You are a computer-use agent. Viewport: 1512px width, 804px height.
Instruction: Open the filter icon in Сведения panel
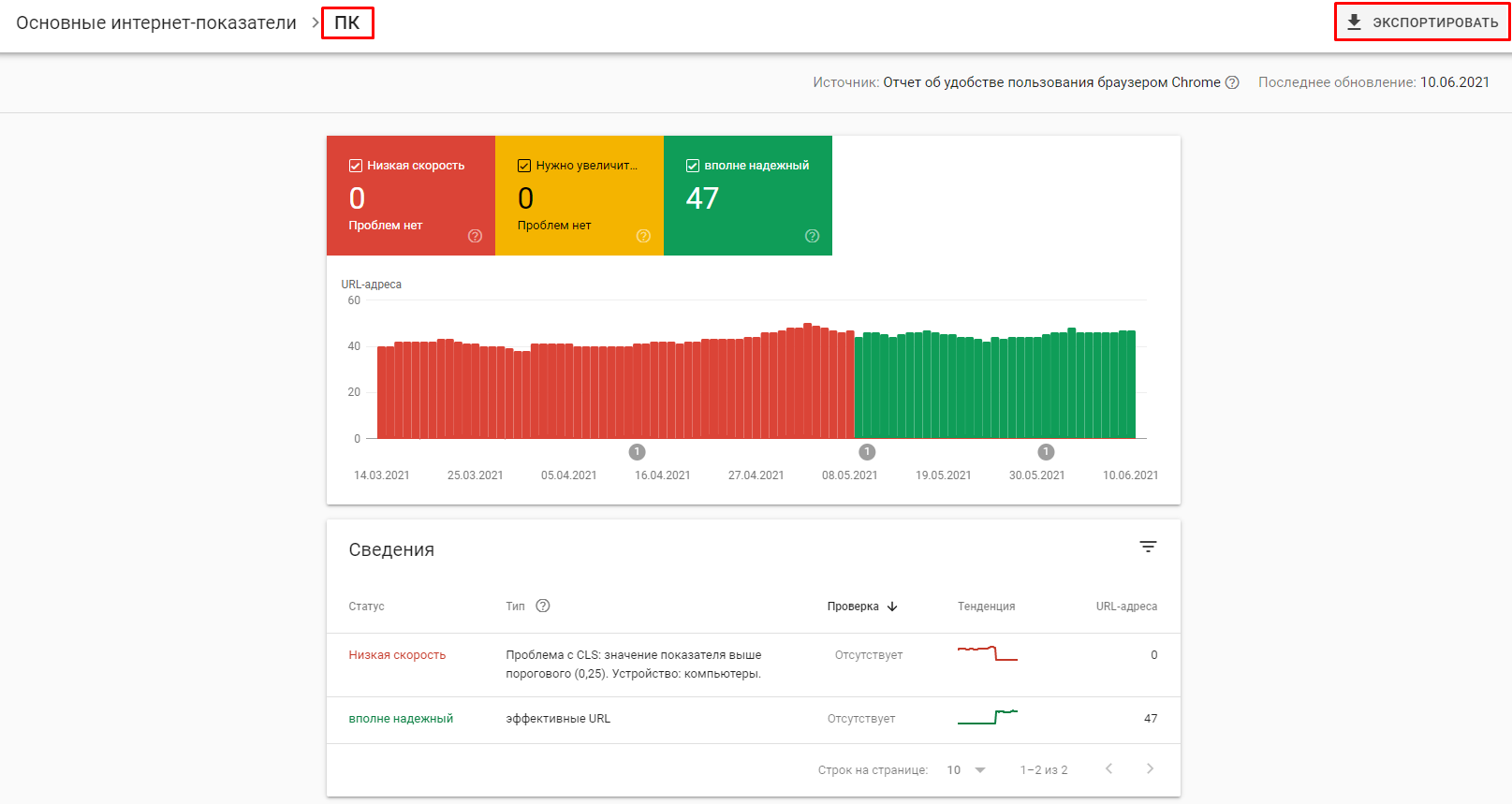pyautogui.click(x=1148, y=547)
